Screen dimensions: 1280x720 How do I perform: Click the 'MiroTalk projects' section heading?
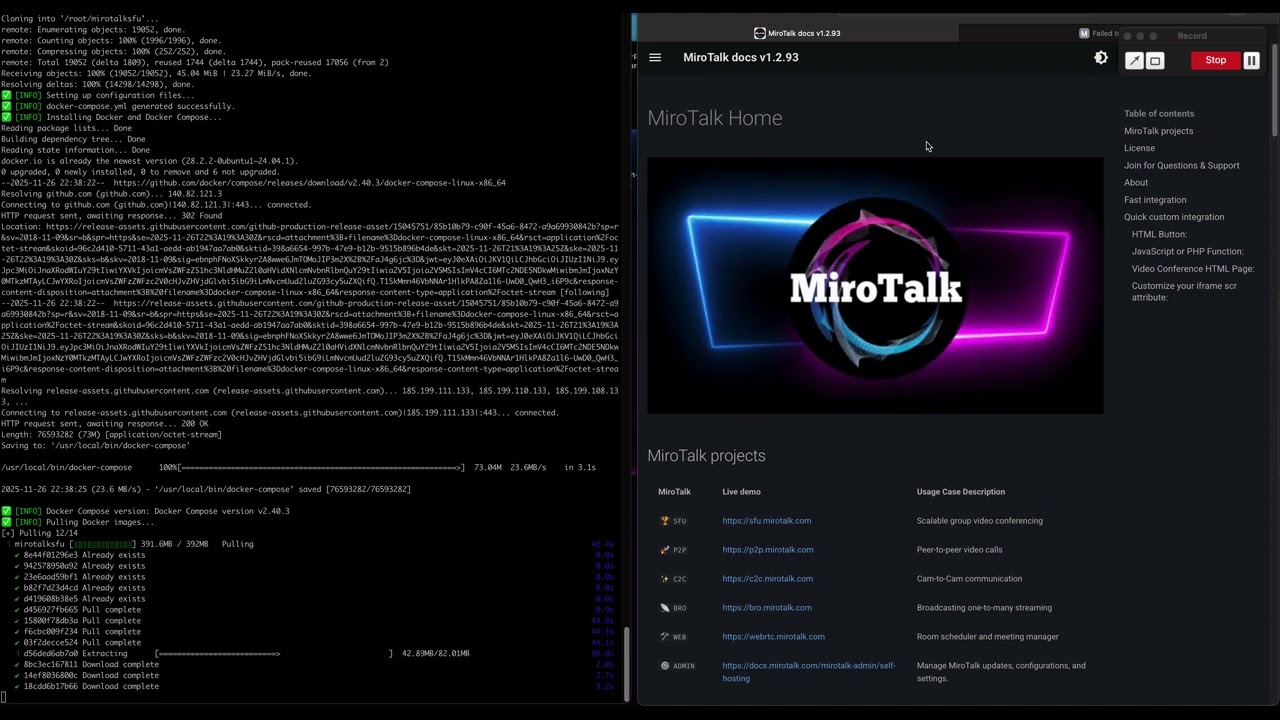706,455
